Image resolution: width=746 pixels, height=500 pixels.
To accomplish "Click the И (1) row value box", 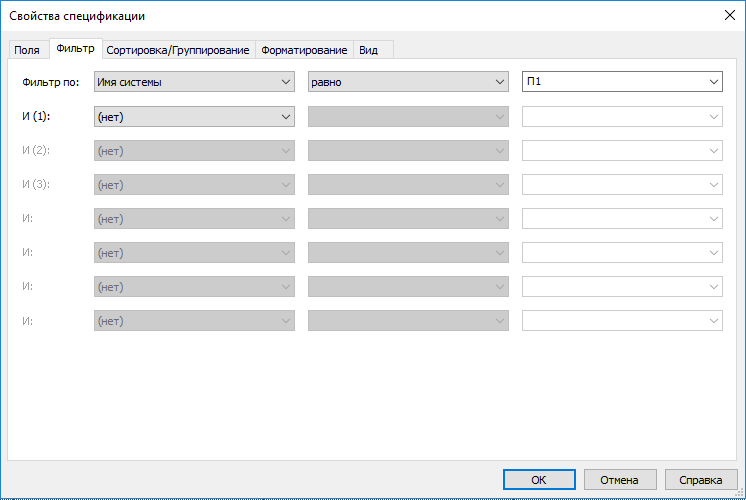I will click(x=622, y=117).
